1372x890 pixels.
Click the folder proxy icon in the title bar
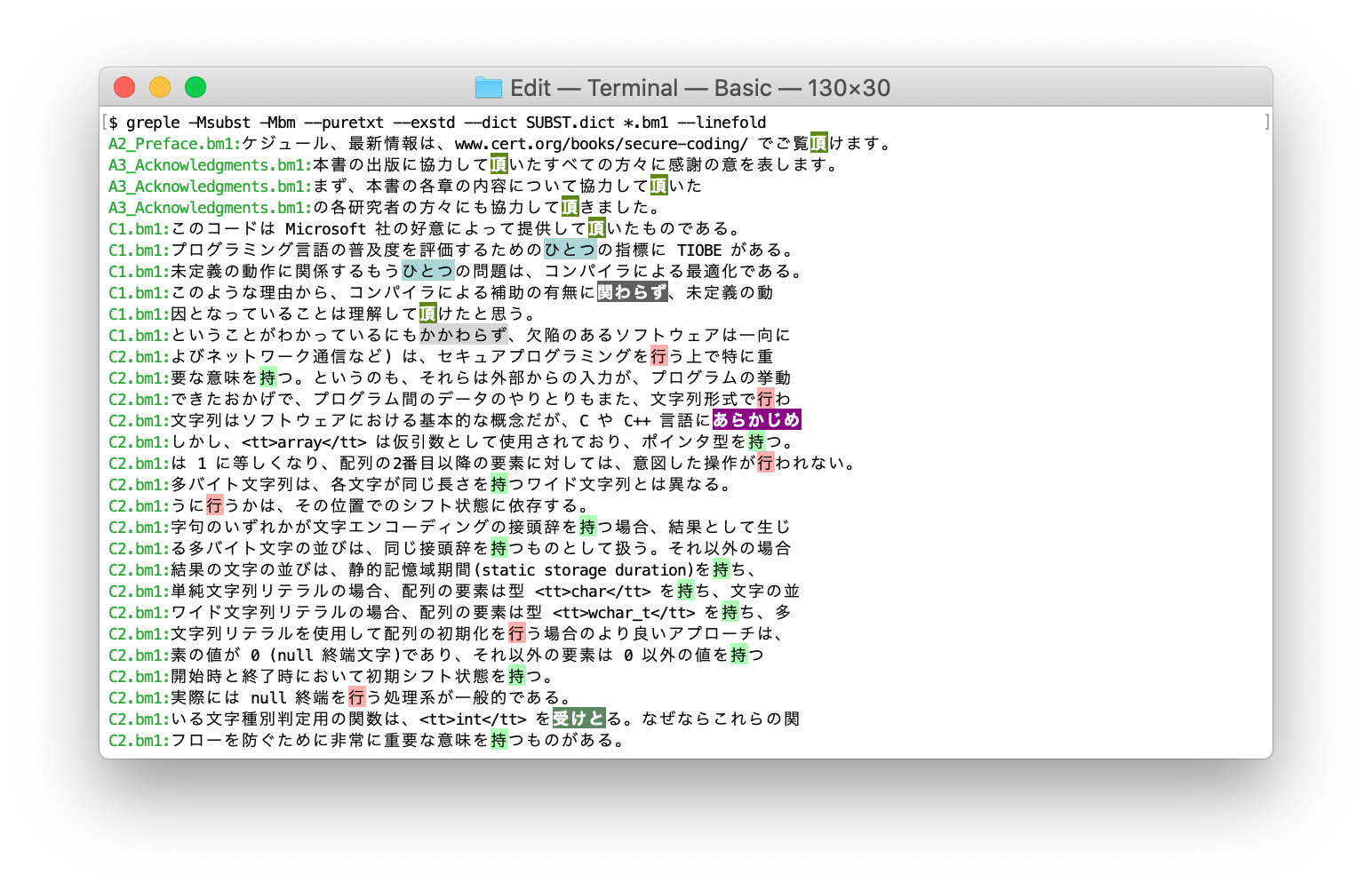(x=488, y=87)
